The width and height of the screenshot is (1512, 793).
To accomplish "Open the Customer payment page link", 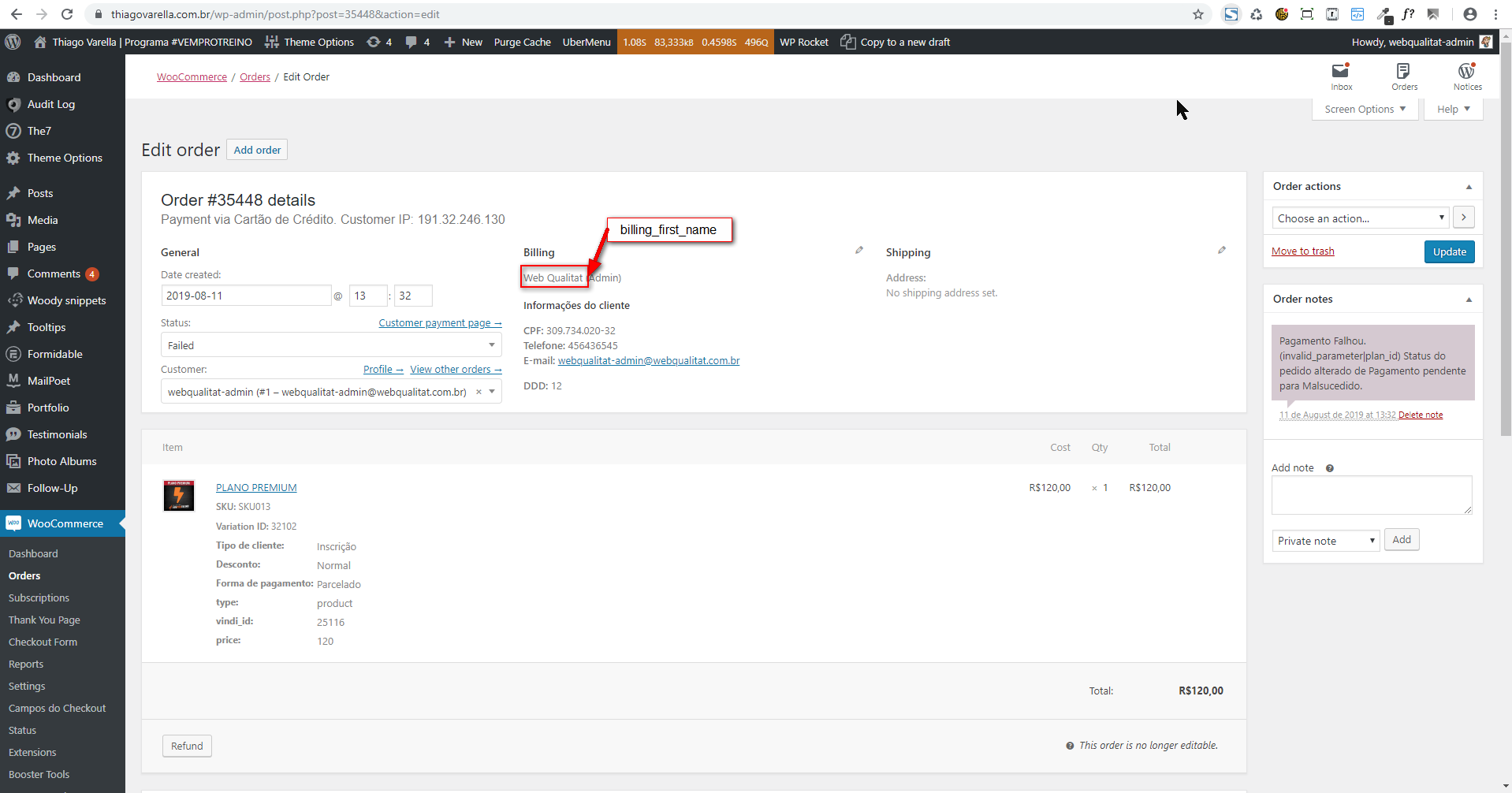I will (440, 323).
